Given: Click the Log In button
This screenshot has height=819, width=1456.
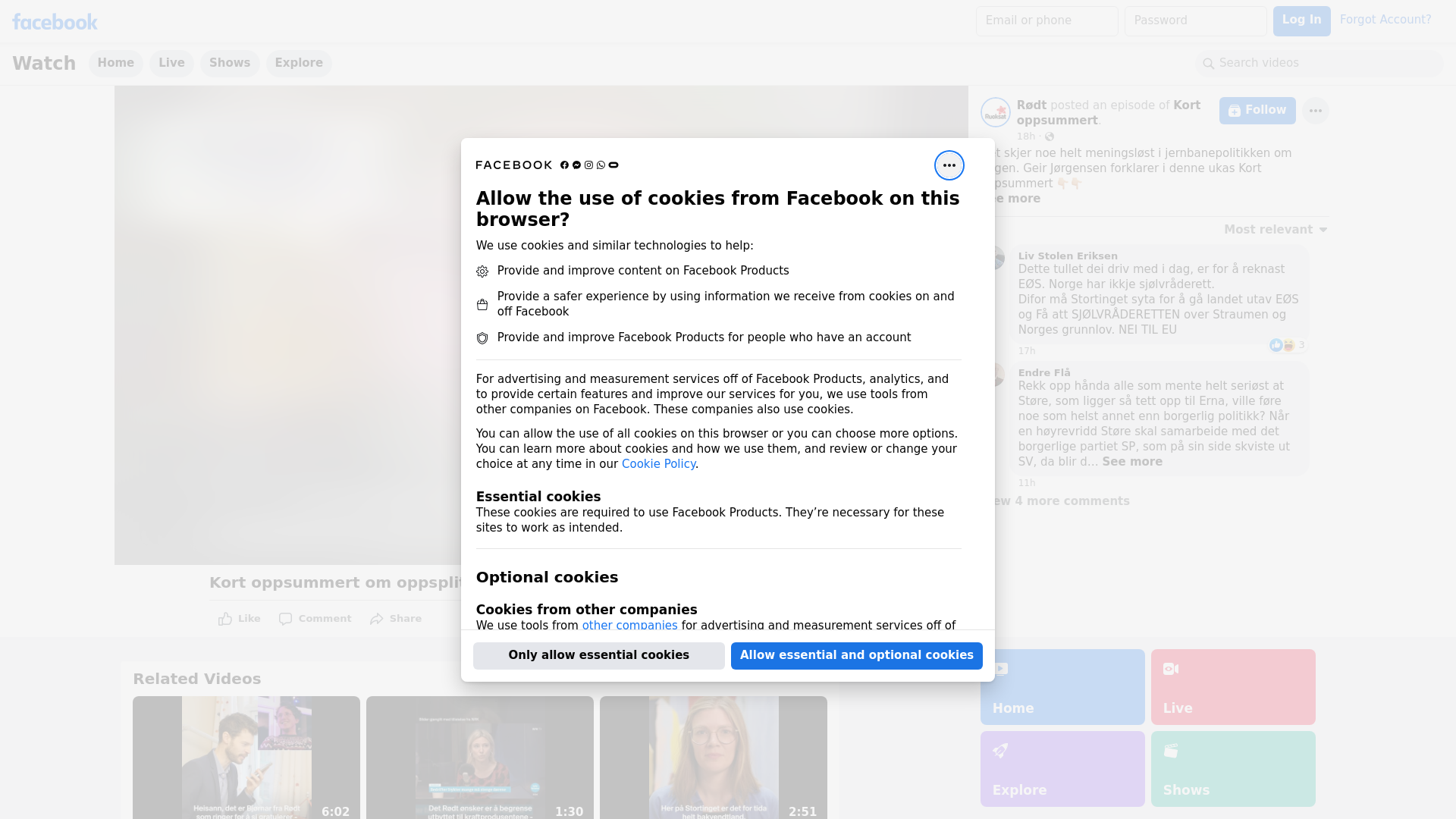Looking at the screenshot, I should [x=1301, y=21].
